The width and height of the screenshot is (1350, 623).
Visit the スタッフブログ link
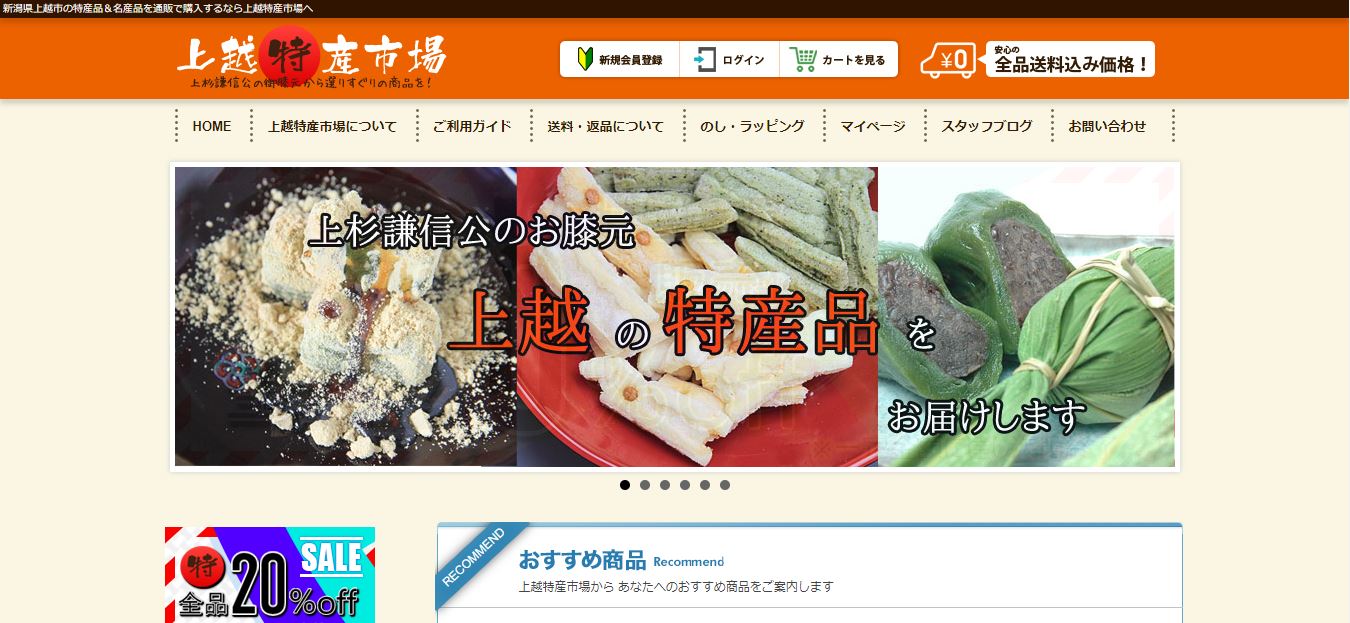pos(987,126)
